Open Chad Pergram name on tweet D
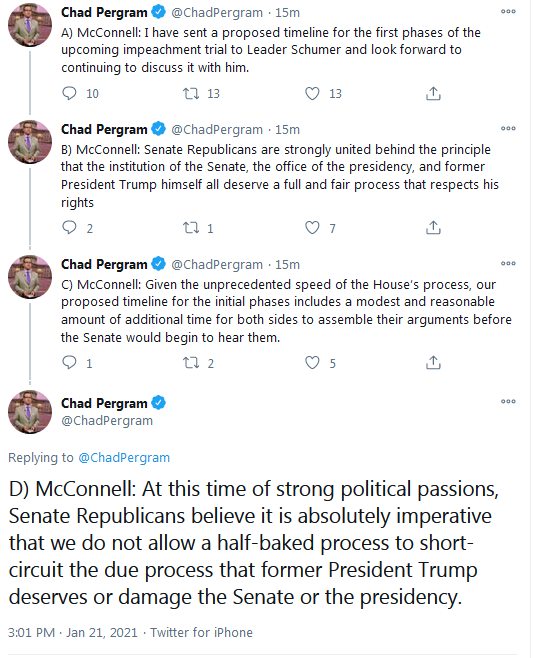 [104, 403]
